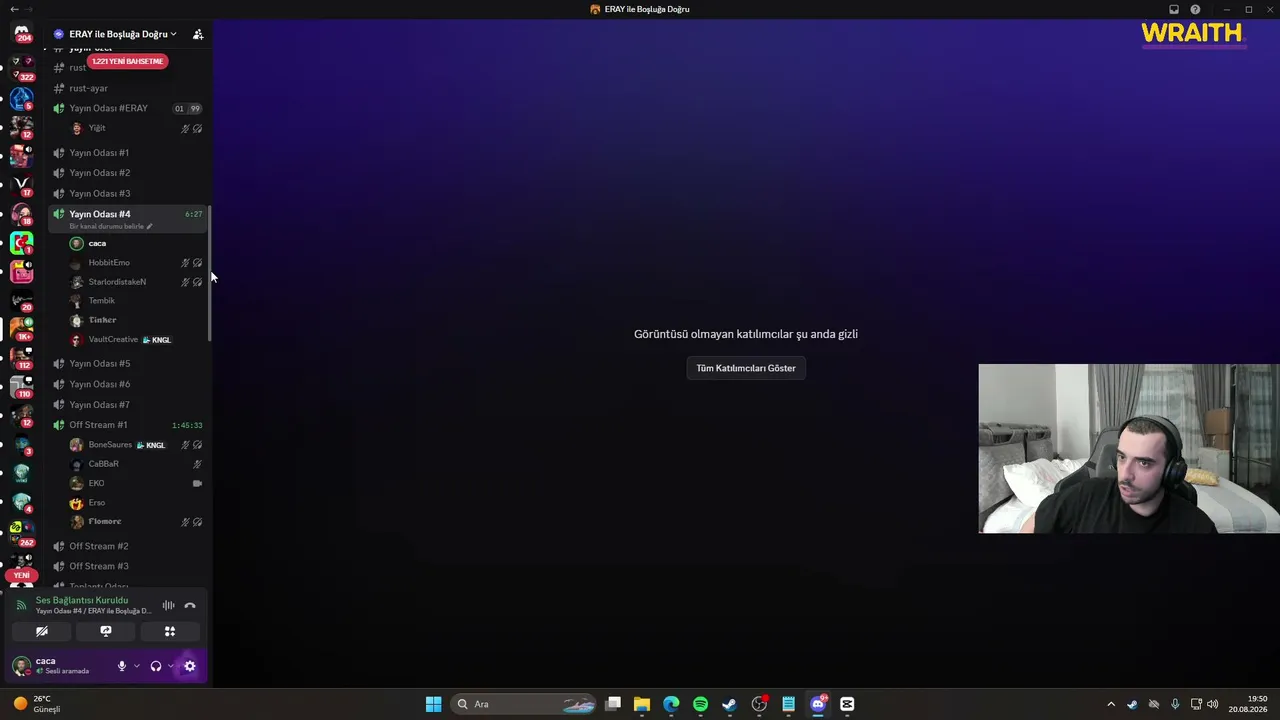This screenshot has width=1280, height=720.
Task: Open the server icon with the 110 badge
Action: [x=21, y=386]
